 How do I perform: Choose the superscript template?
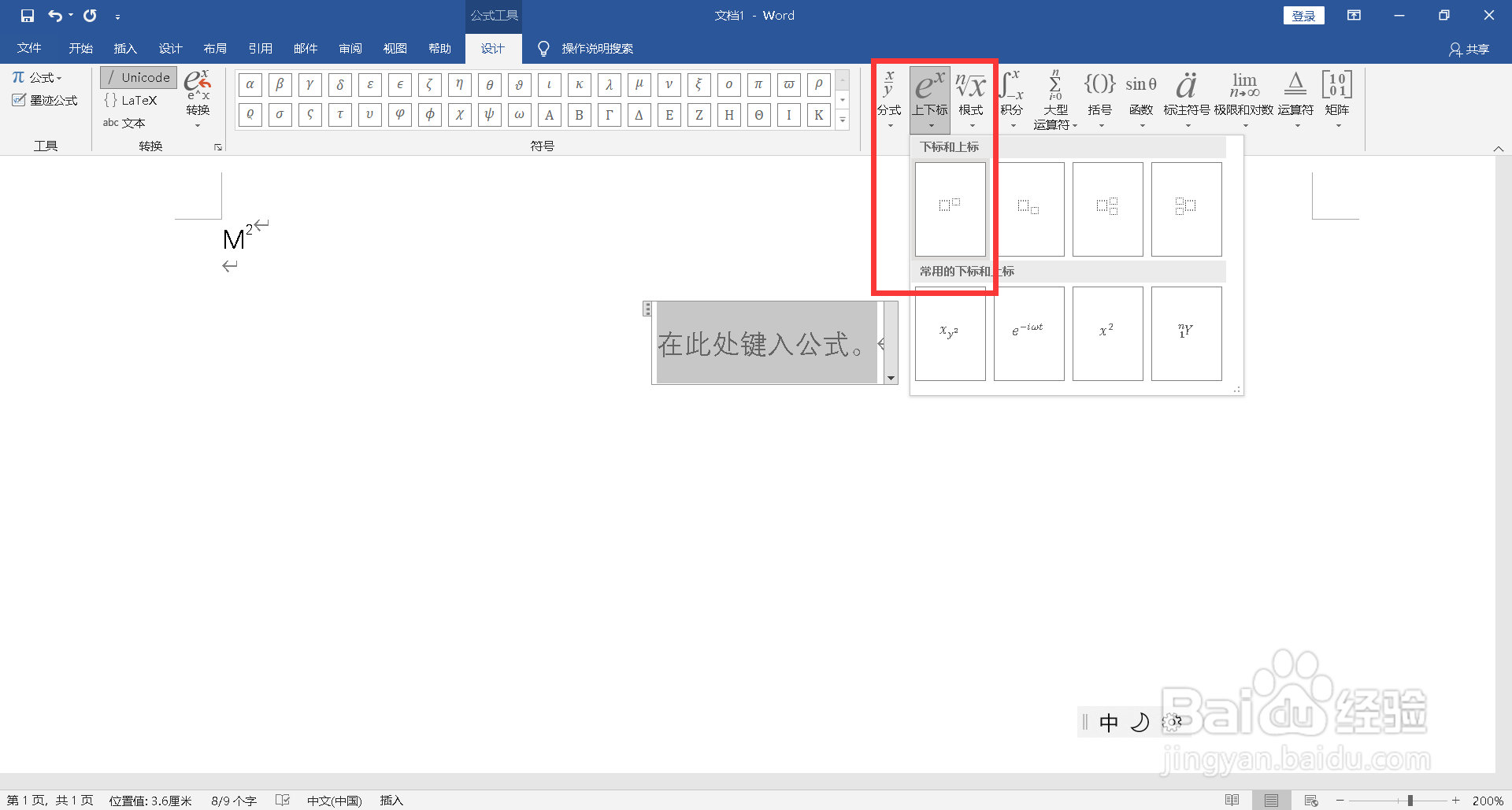point(951,209)
